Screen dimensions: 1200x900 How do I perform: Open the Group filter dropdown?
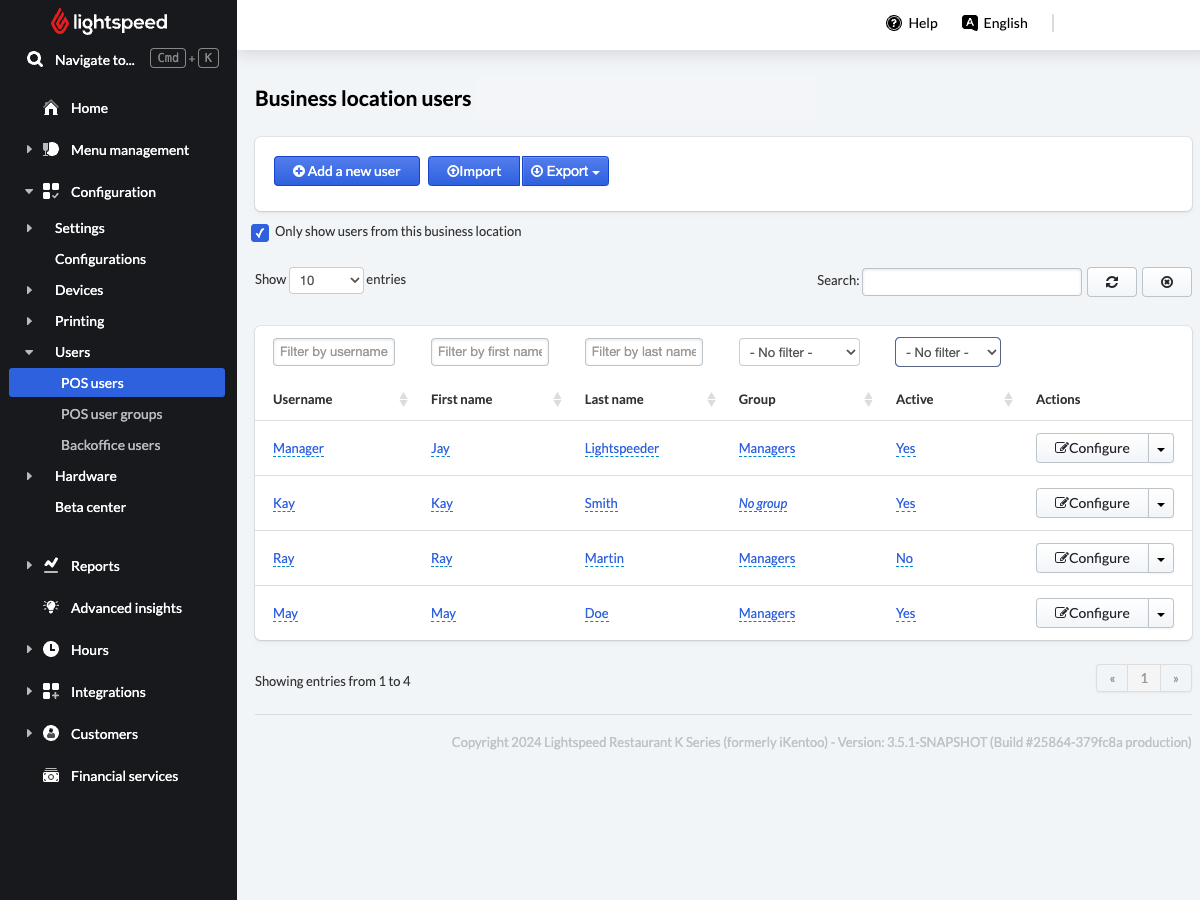(x=799, y=352)
